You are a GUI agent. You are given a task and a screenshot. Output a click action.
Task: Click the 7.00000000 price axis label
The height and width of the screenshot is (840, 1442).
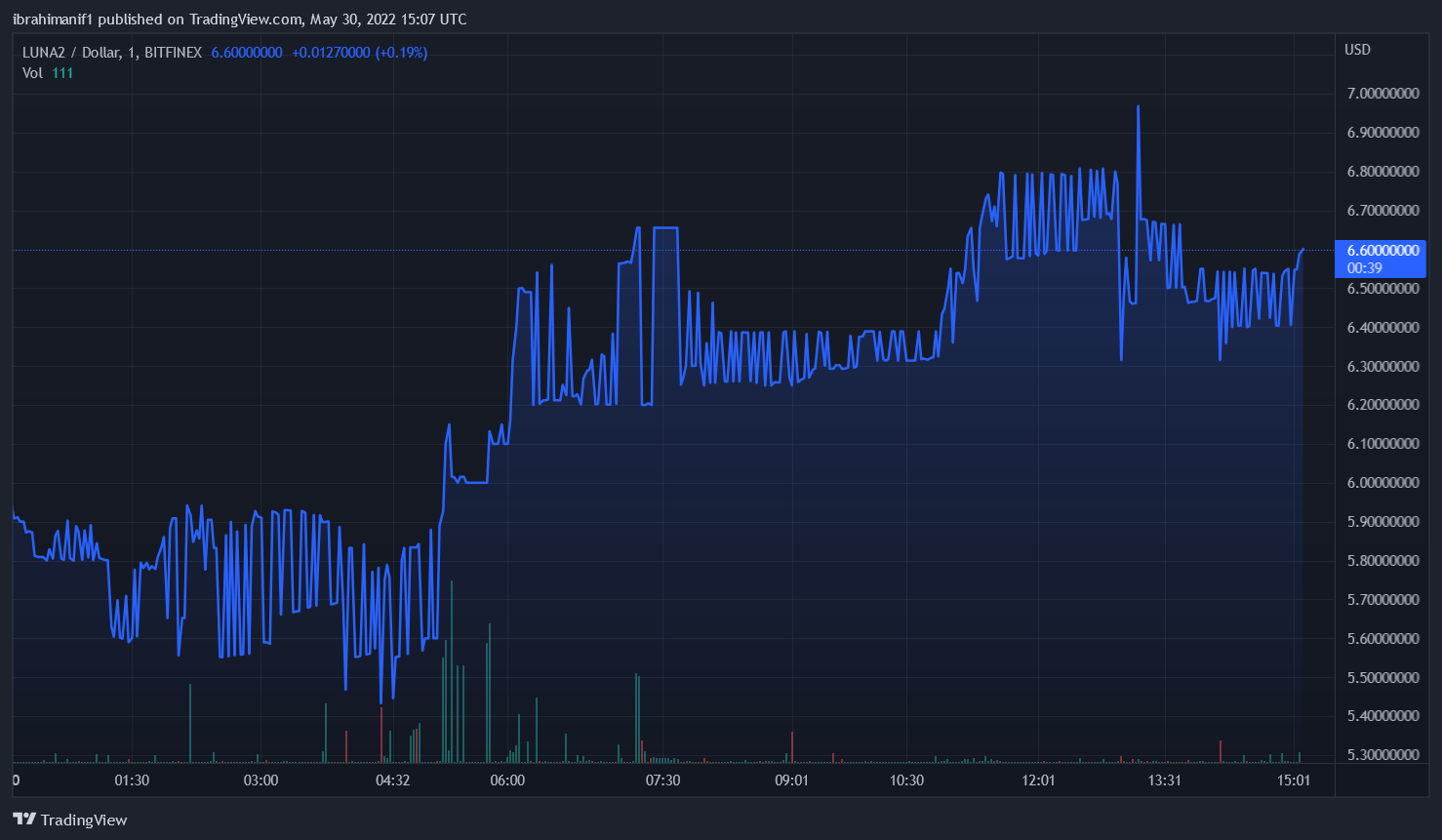point(1382,94)
